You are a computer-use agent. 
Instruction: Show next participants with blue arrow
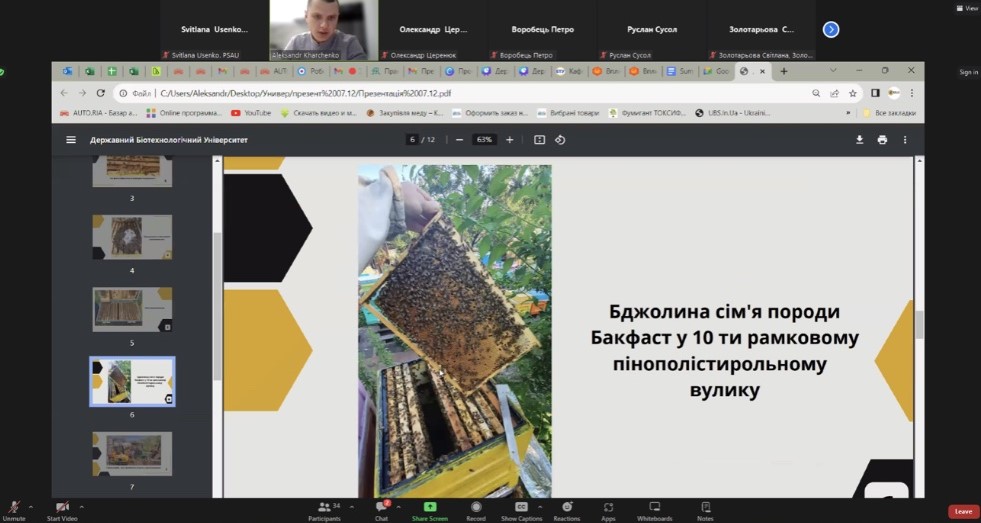[831, 29]
